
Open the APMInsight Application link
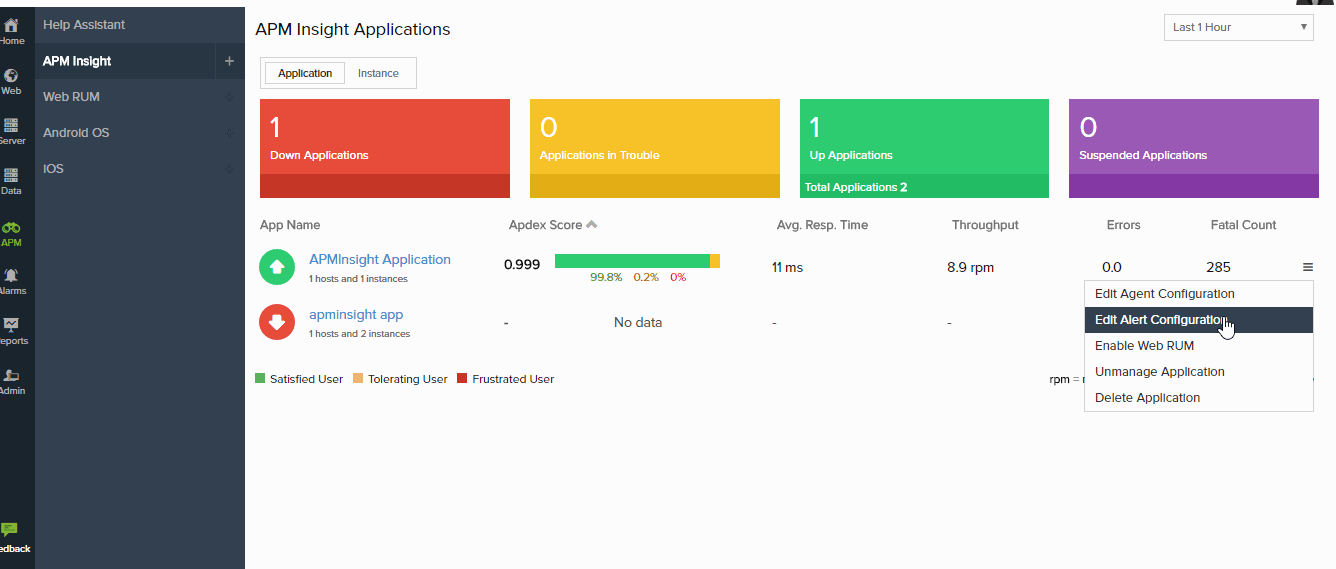point(379,259)
